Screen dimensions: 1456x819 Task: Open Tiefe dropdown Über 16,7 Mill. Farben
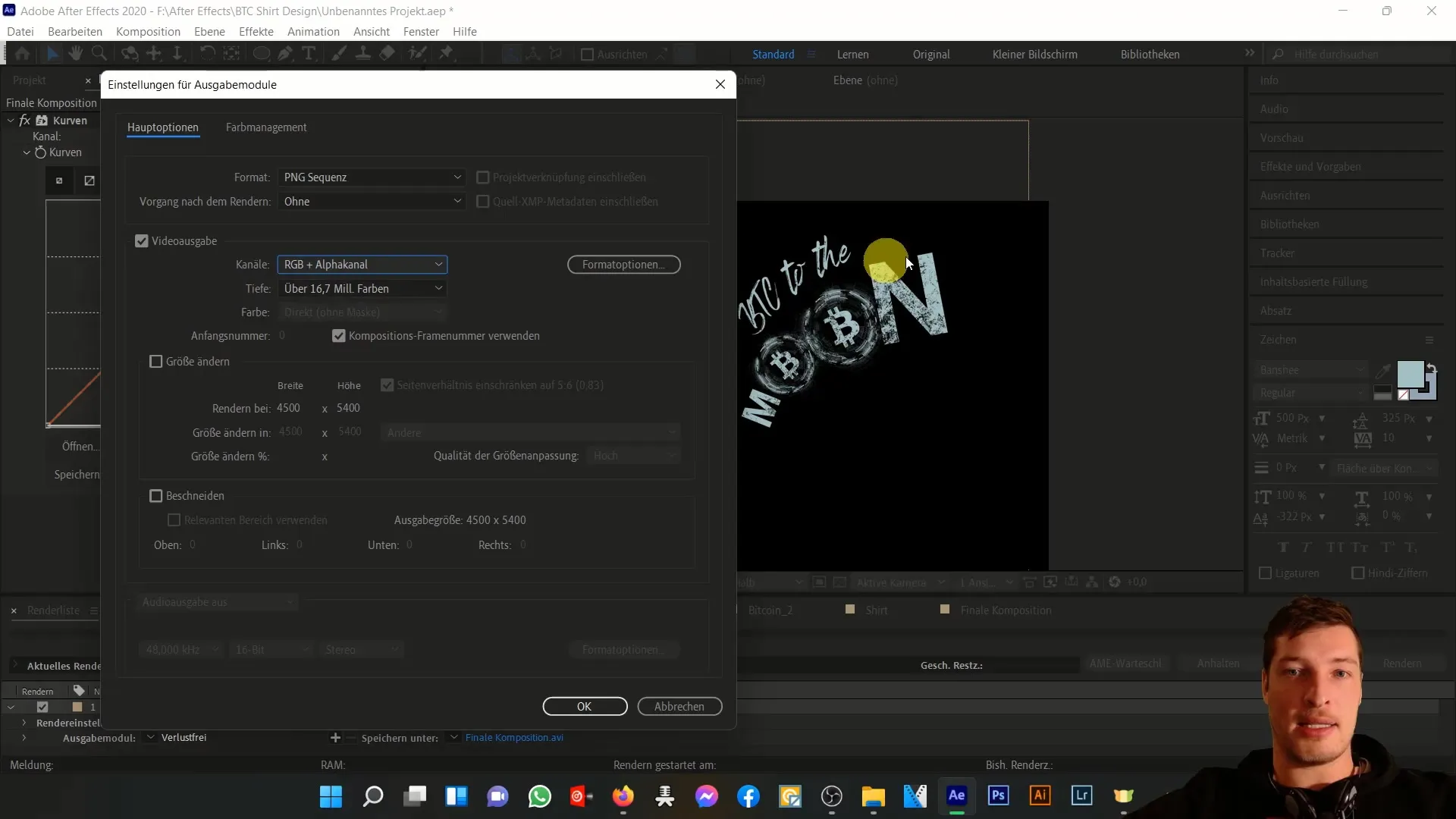pyautogui.click(x=360, y=288)
